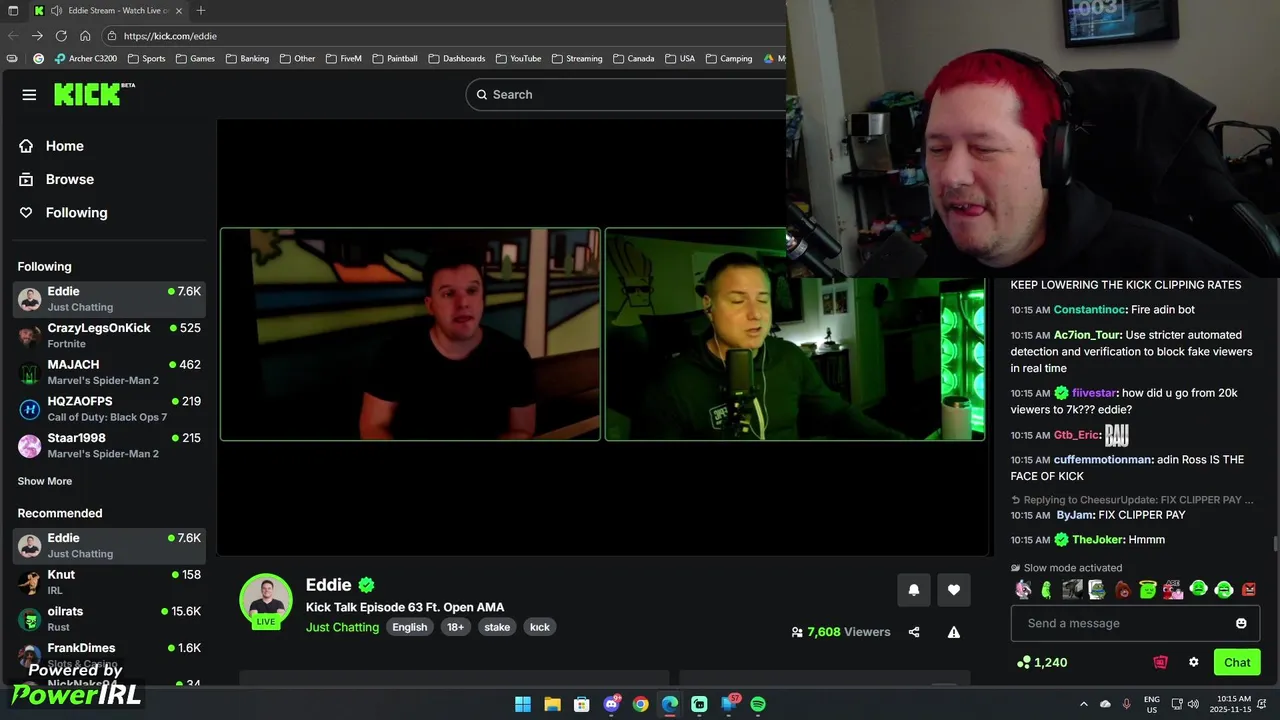
Task: Click the English language tag
Action: (409, 627)
